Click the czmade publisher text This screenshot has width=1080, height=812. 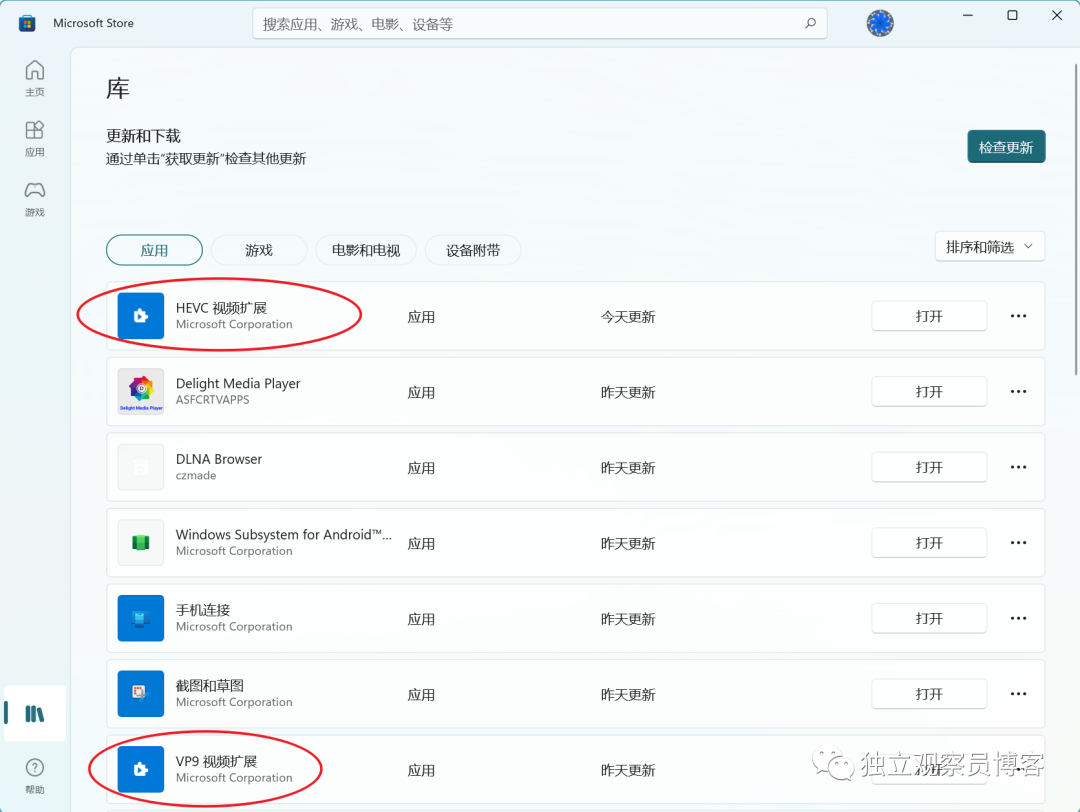pyautogui.click(x=196, y=476)
